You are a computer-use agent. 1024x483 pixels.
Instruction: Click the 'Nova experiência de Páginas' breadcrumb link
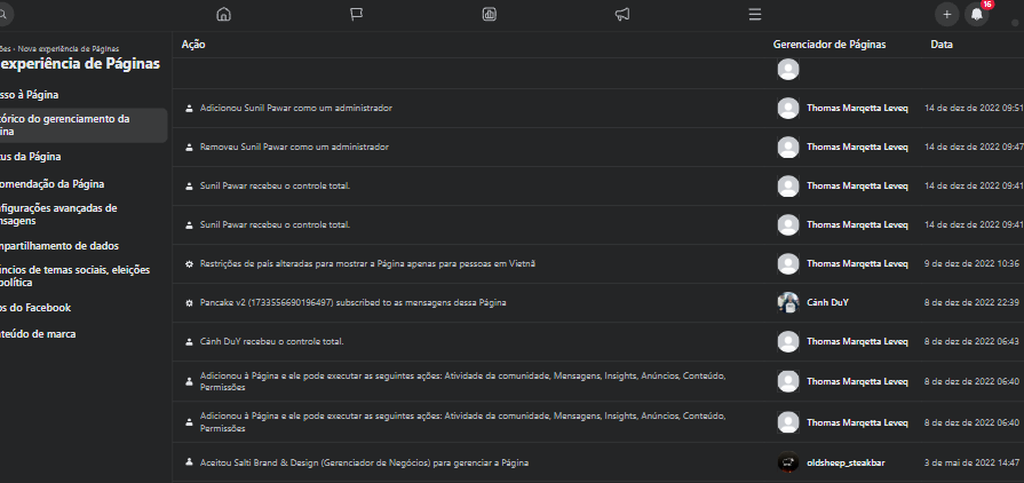[x=68, y=49]
